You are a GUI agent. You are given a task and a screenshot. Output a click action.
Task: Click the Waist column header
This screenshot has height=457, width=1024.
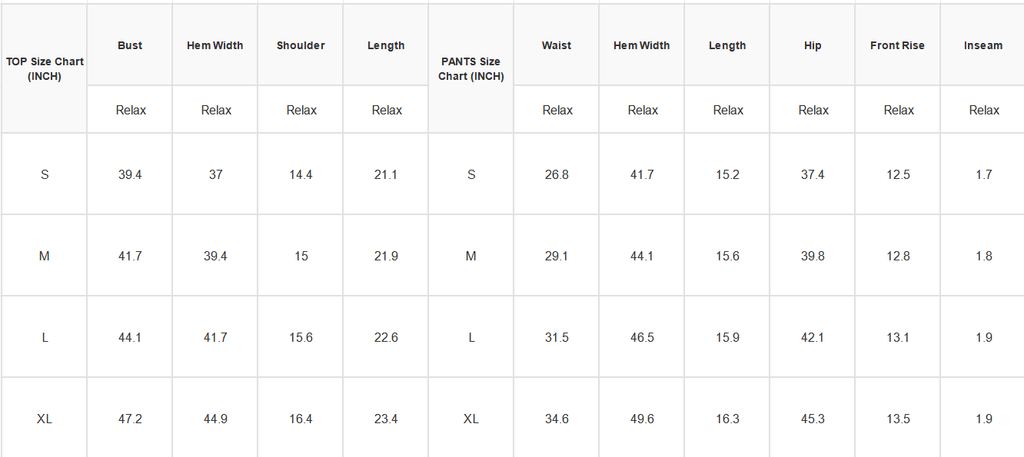[556, 45]
